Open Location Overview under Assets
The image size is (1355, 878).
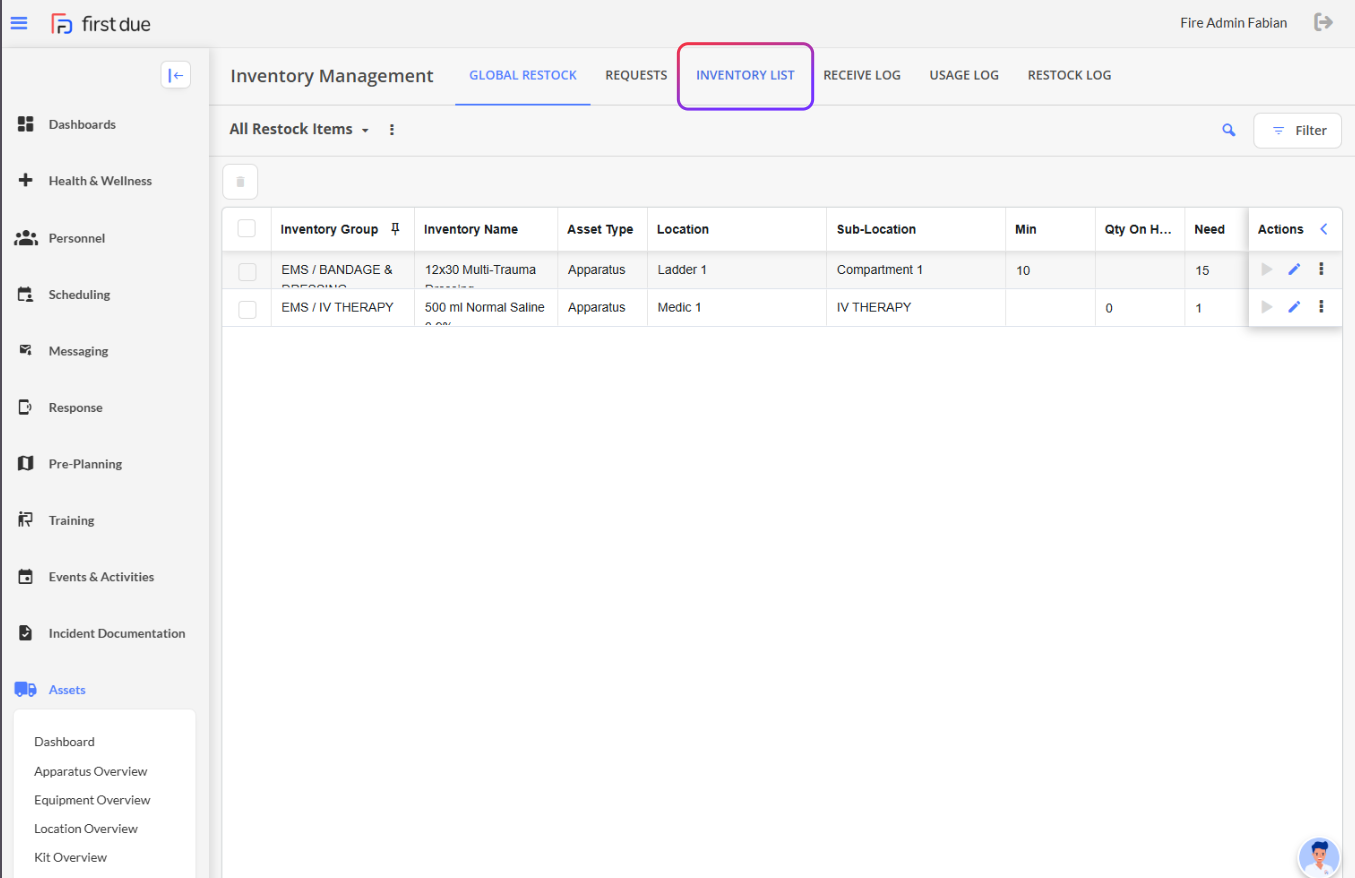(86, 829)
